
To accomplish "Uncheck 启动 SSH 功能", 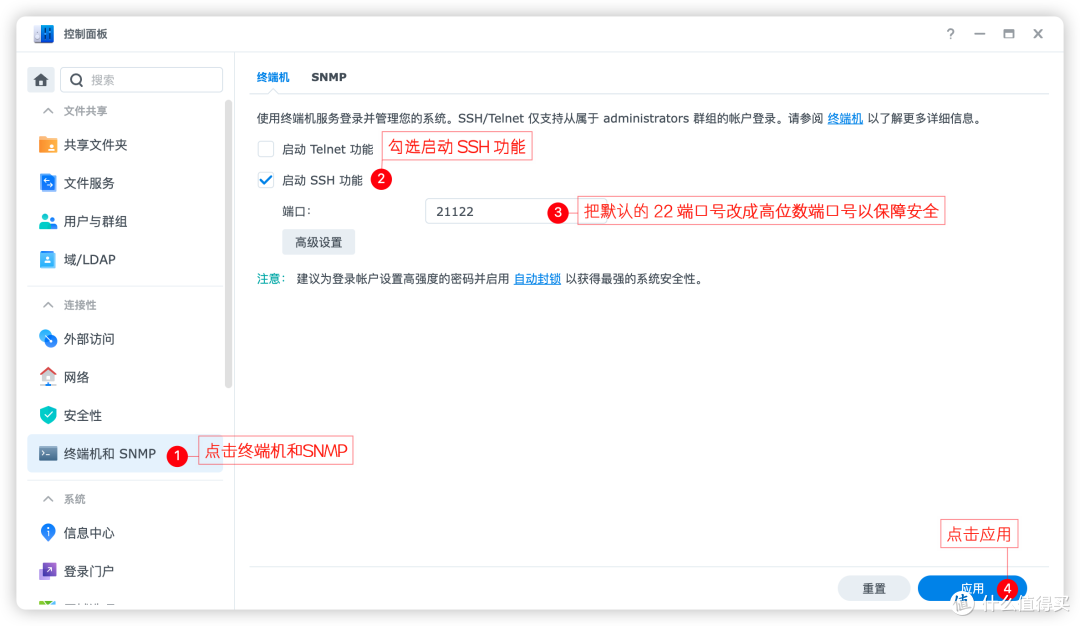I will coord(266,180).
